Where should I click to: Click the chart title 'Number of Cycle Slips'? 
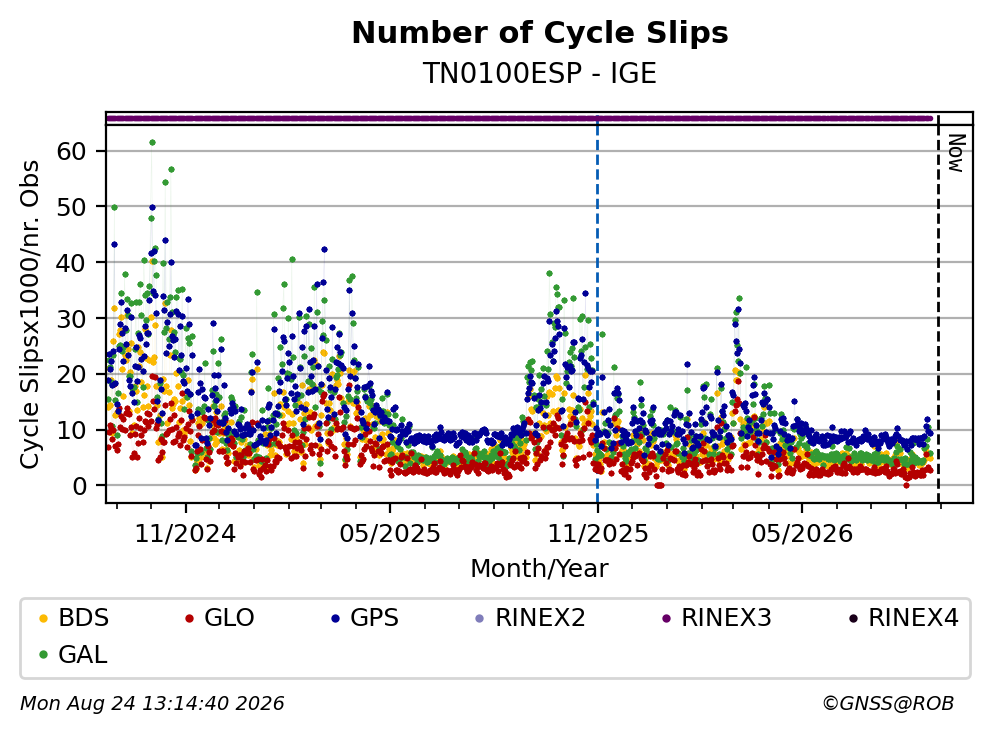click(x=540, y=33)
